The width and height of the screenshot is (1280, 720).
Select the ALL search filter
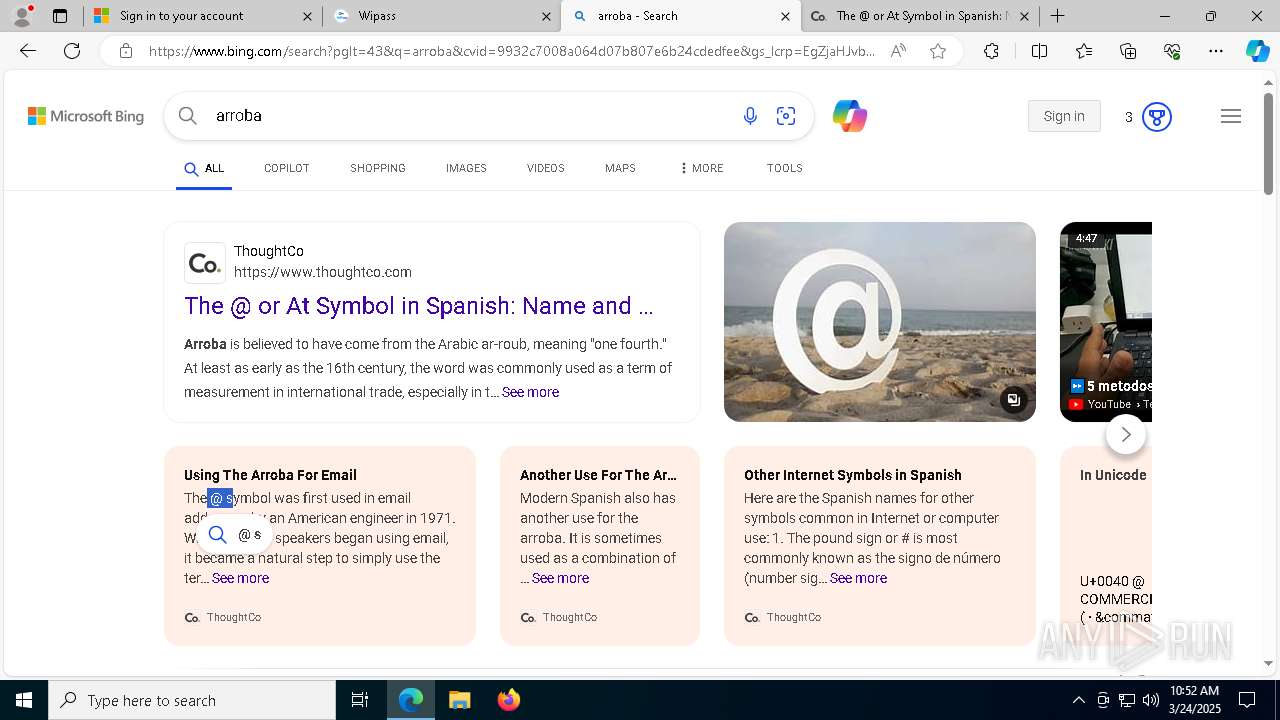point(204,169)
